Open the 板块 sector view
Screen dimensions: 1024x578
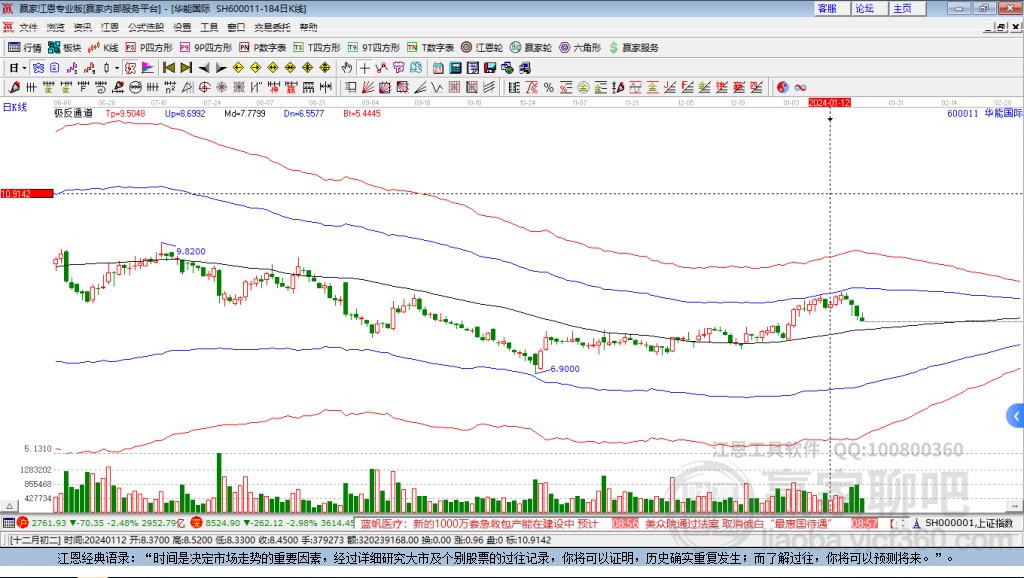click(x=65, y=47)
